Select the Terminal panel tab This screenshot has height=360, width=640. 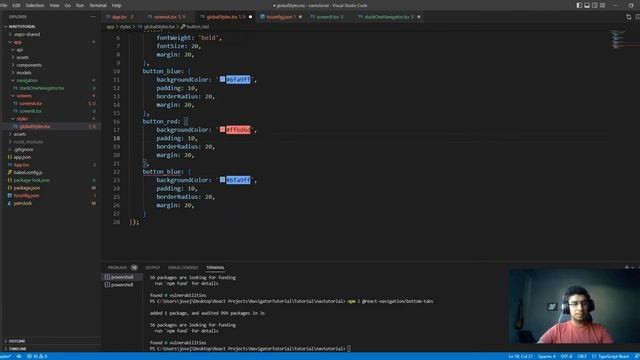[215, 268]
